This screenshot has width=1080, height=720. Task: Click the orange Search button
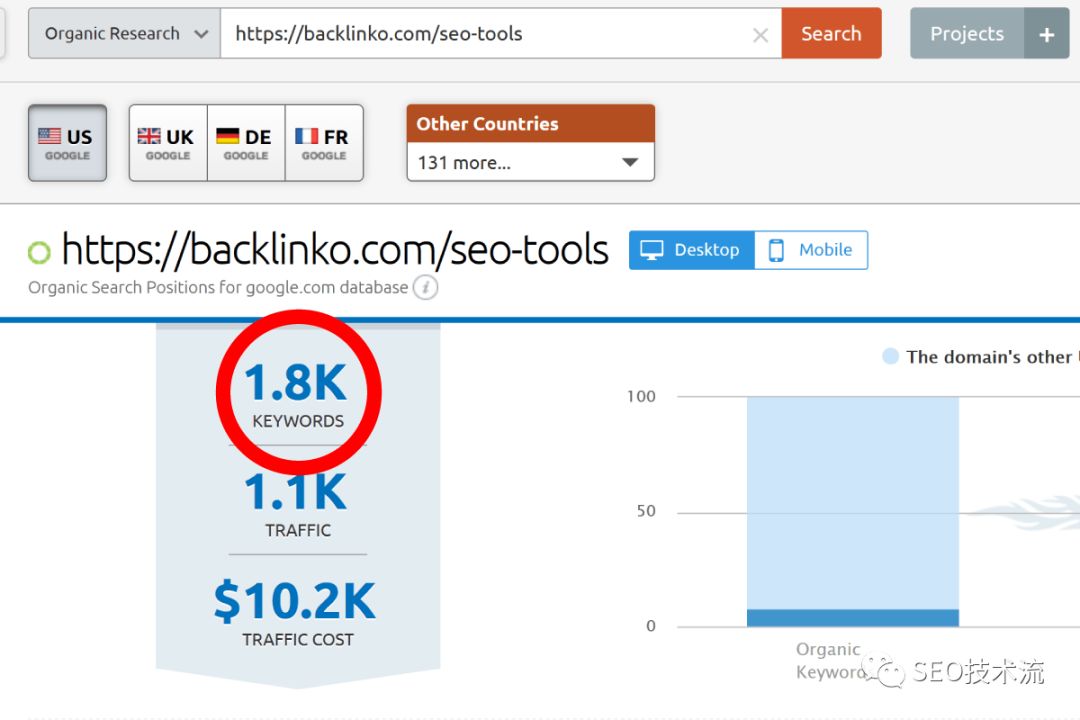click(831, 34)
